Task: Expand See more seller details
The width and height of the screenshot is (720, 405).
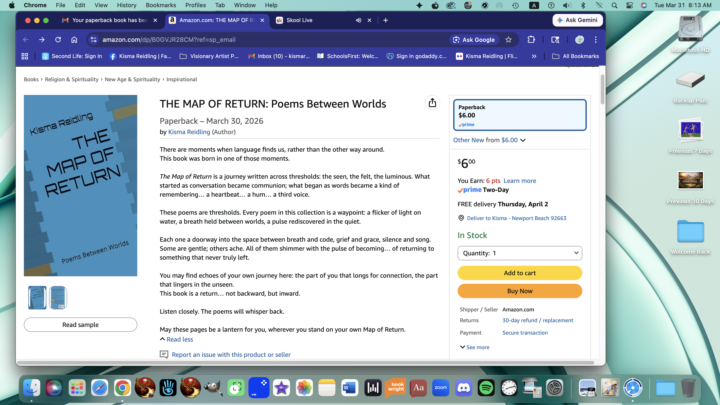Action: [x=474, y=347]
